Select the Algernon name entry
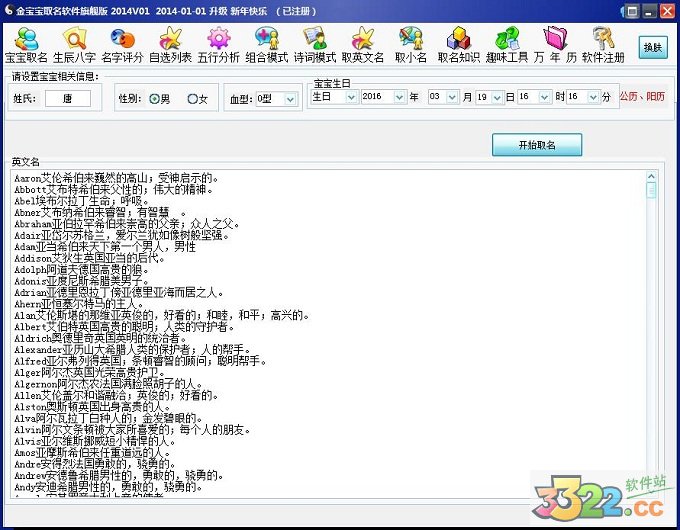 (108, 384)
